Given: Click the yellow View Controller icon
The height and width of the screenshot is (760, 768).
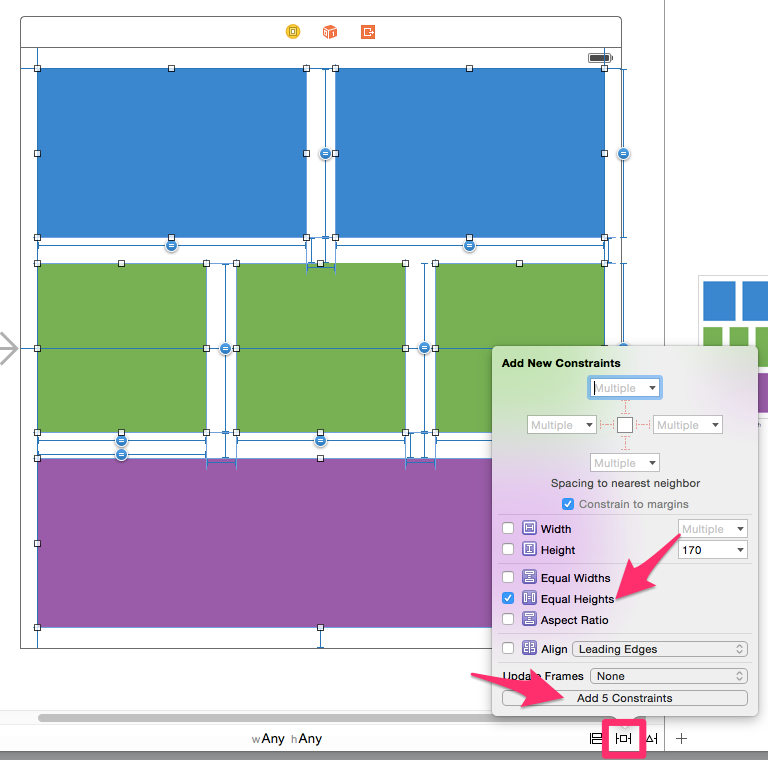Looking at the screenshot, I should 293,32.
